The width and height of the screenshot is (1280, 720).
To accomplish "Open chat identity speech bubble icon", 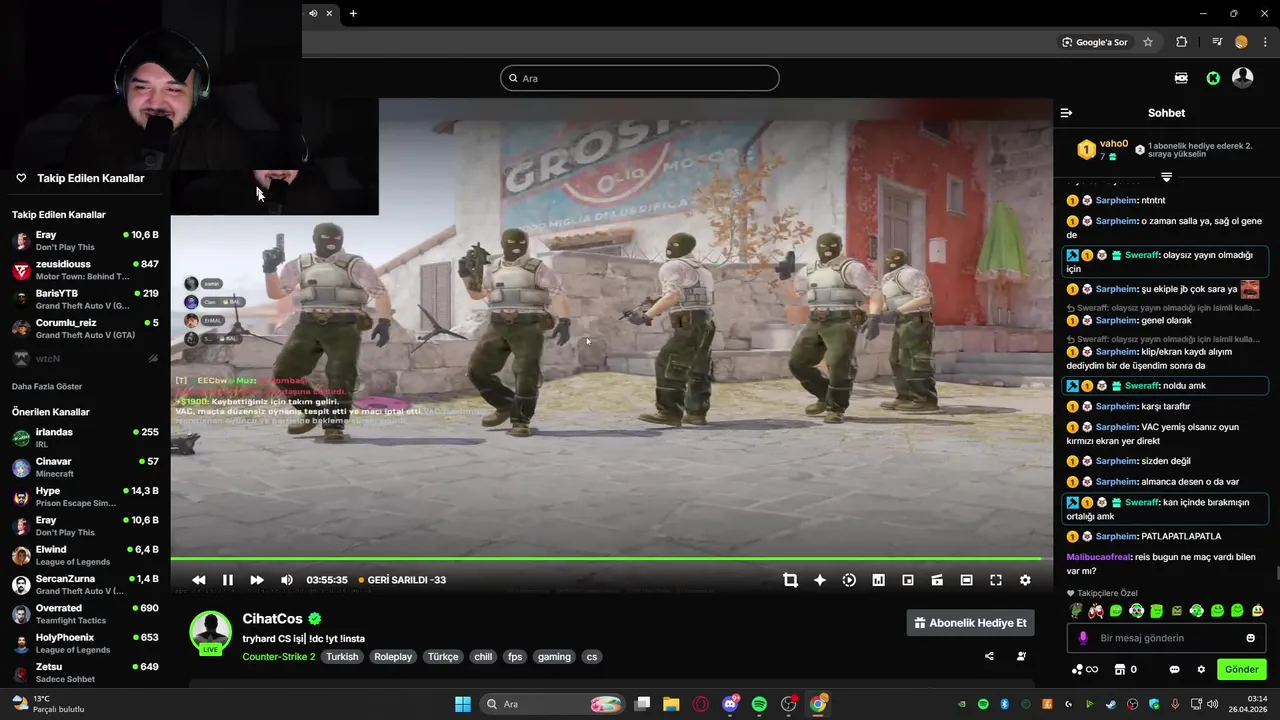I will pyautogui.click(x=1175, y=670).
